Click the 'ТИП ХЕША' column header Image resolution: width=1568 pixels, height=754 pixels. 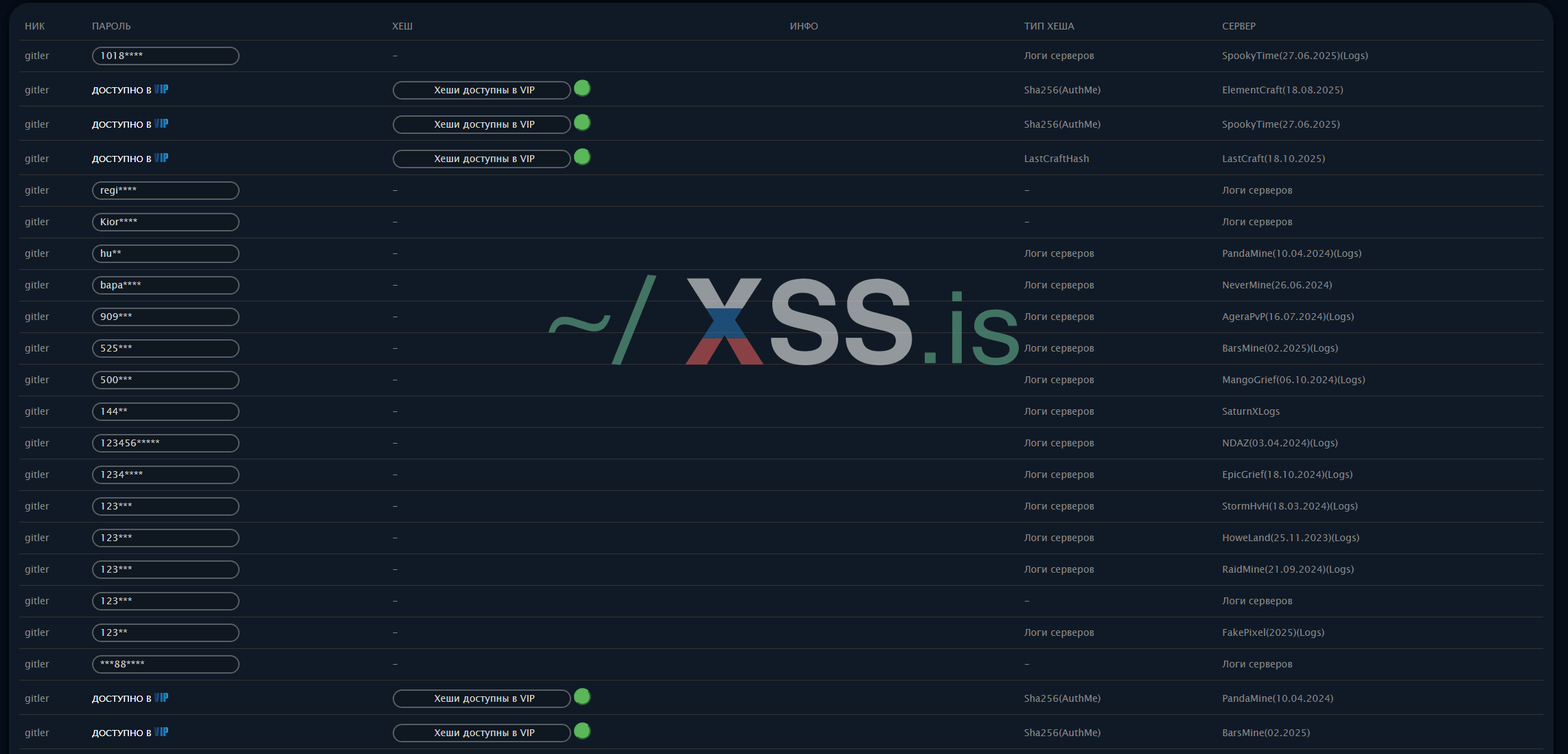1049,26
